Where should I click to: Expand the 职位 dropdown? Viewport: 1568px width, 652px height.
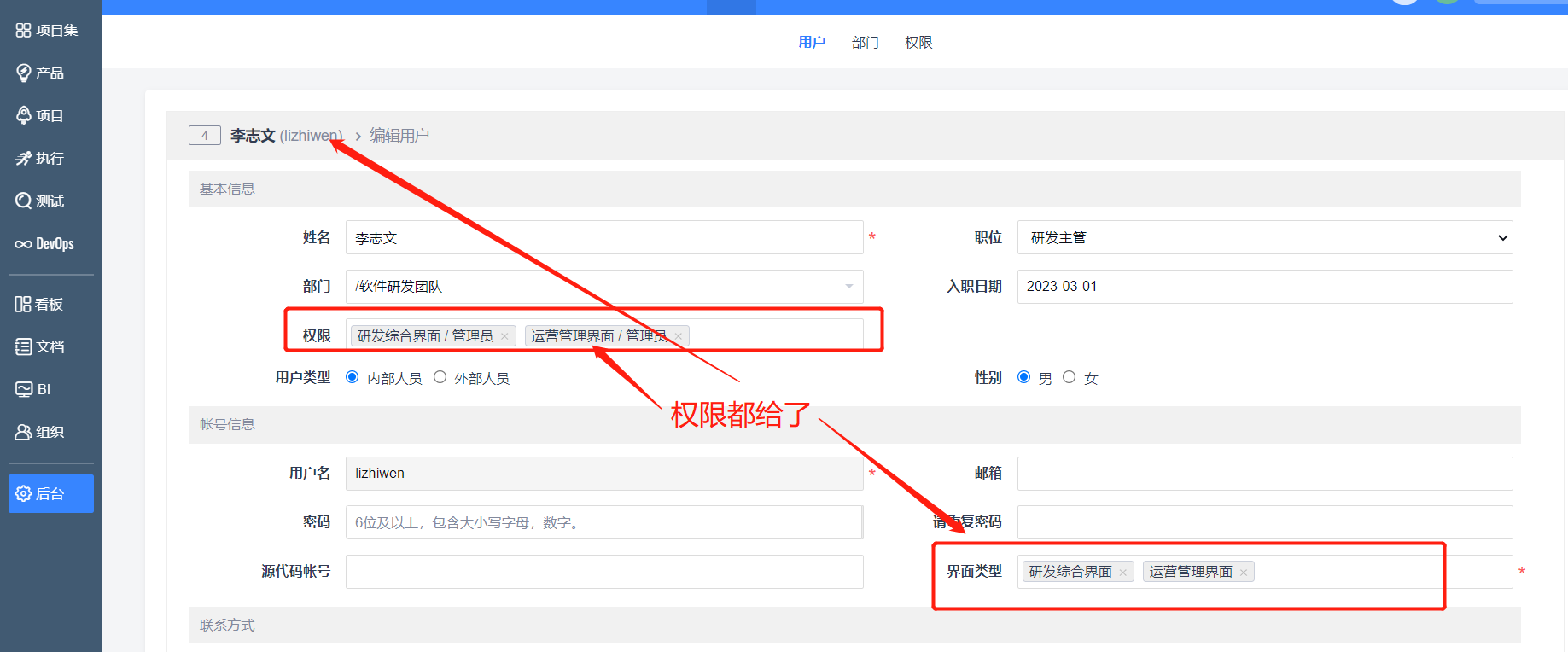tap(1264, 238)
